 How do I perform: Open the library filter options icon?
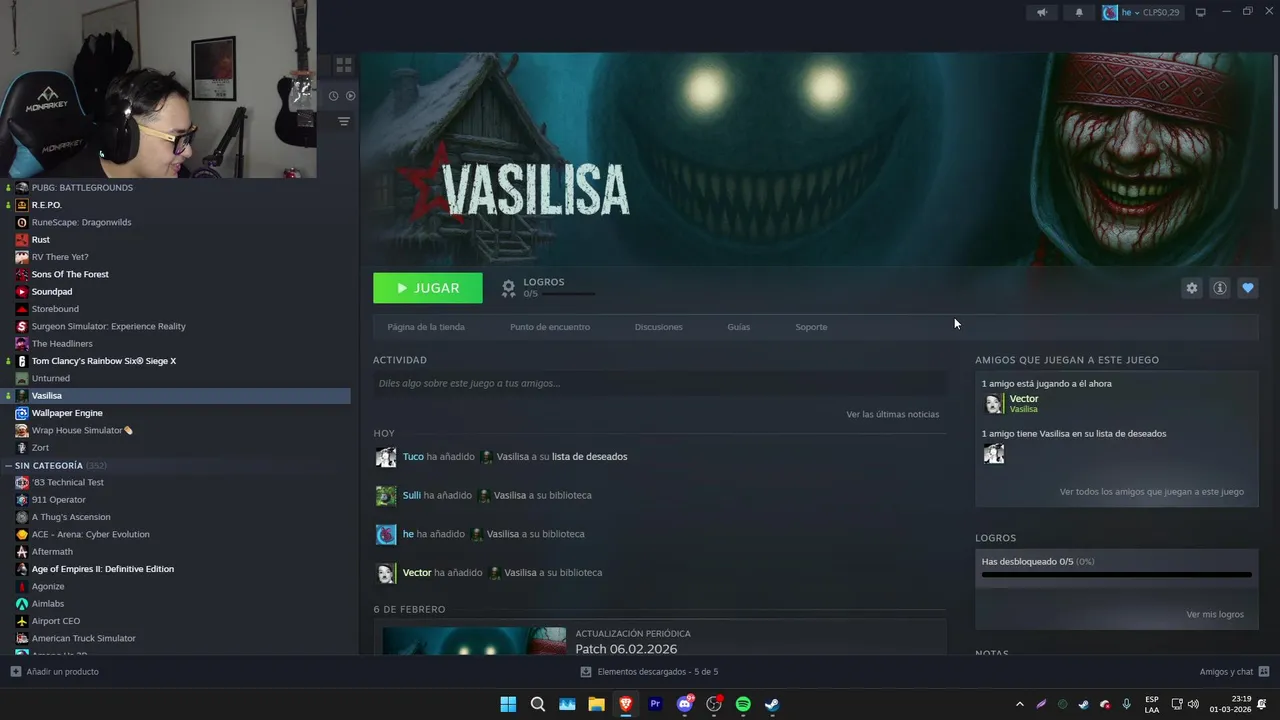pos(344,121)
